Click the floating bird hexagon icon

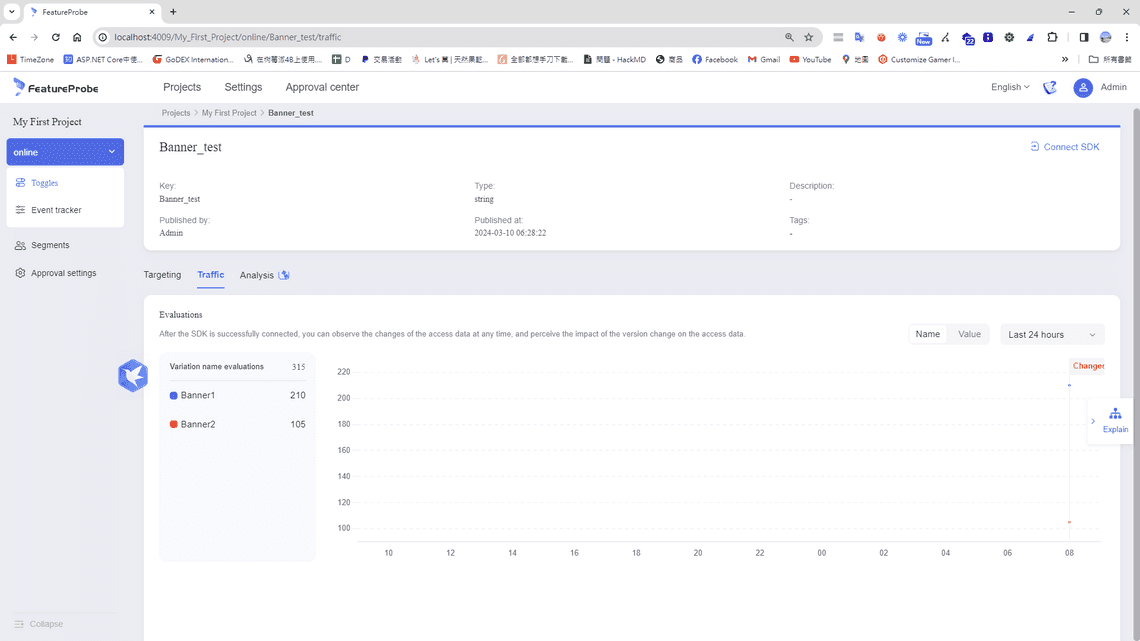pyautogui.click(x=133, y=376)
